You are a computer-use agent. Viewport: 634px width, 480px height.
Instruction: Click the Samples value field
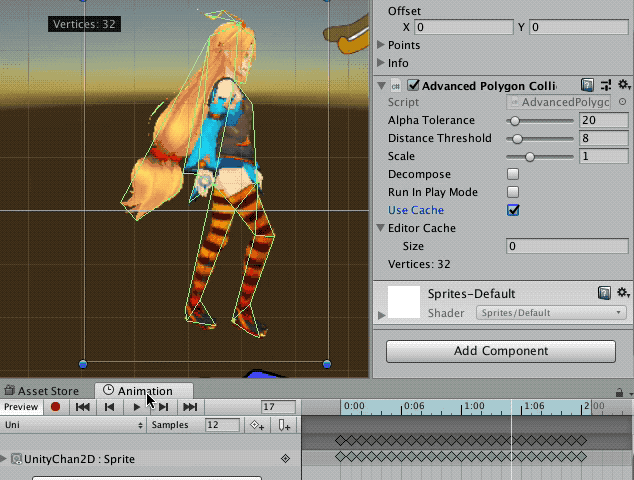(x=222, y=425)
